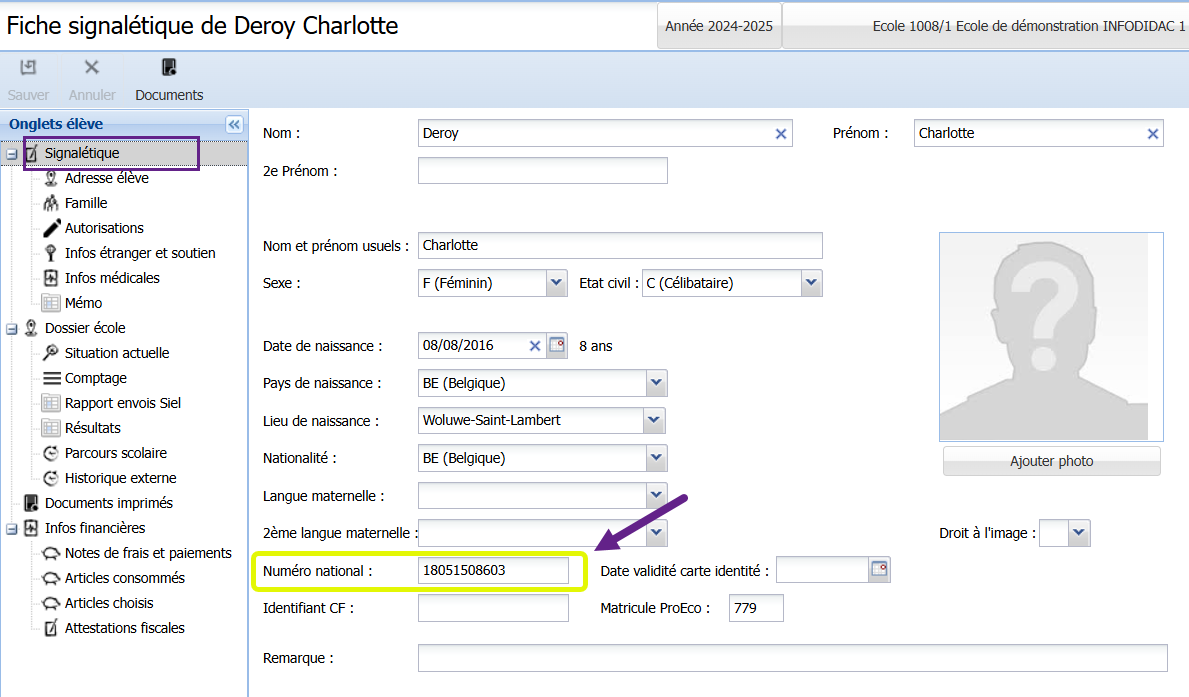Open the Etat civil dropdown
The width and height of the screenshot is (1189, 697).
coord(811,283)
